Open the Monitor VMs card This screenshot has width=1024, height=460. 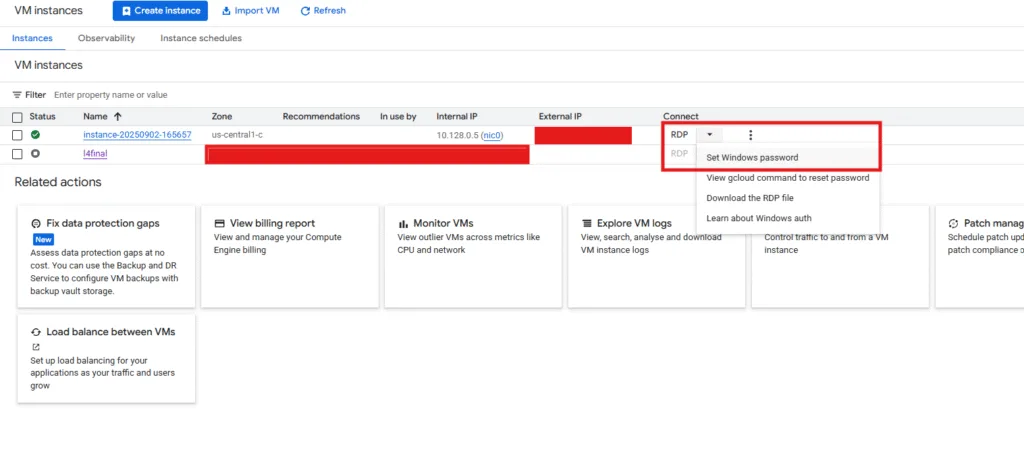473,257
